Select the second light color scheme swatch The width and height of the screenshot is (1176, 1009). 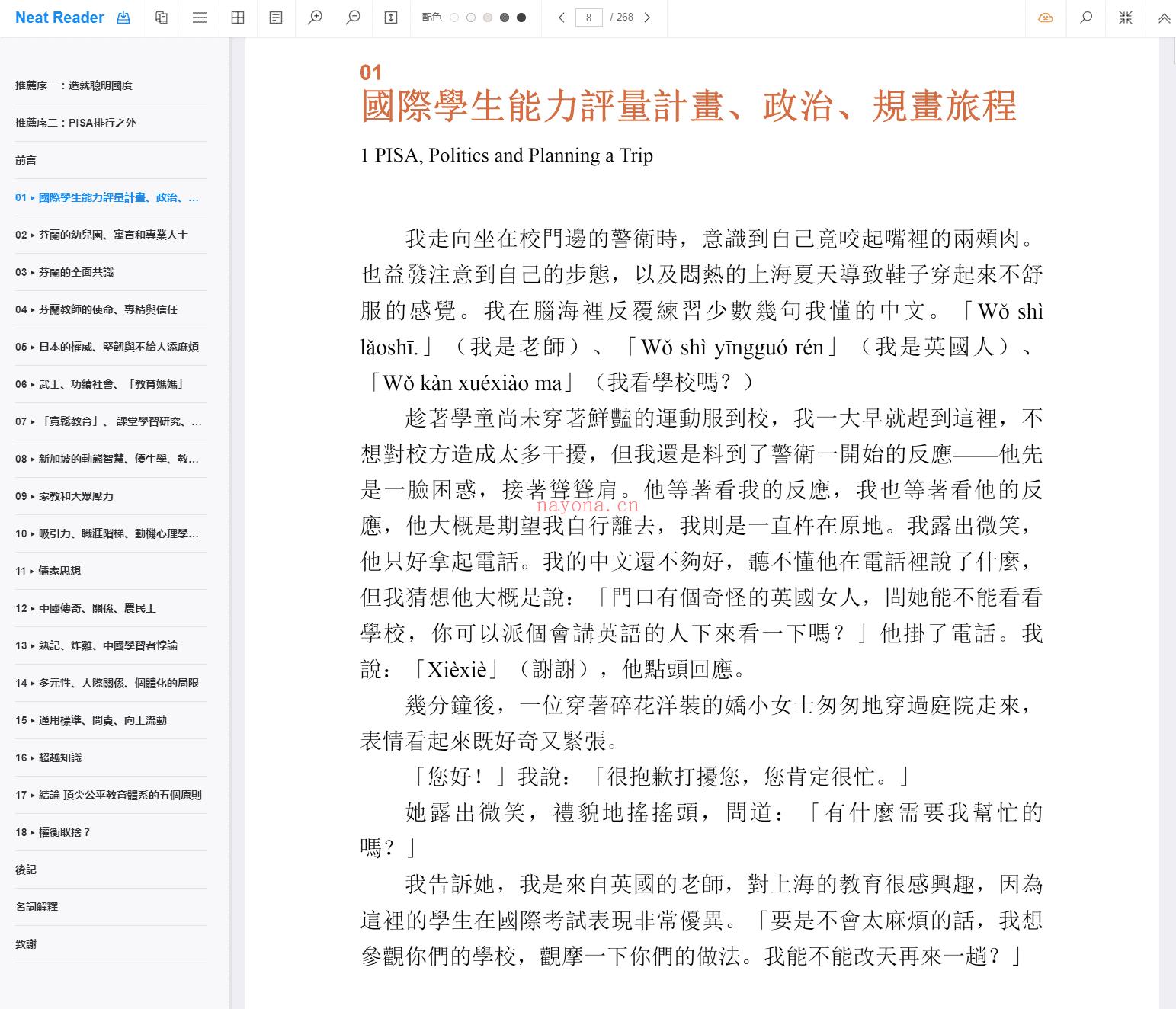471,18
